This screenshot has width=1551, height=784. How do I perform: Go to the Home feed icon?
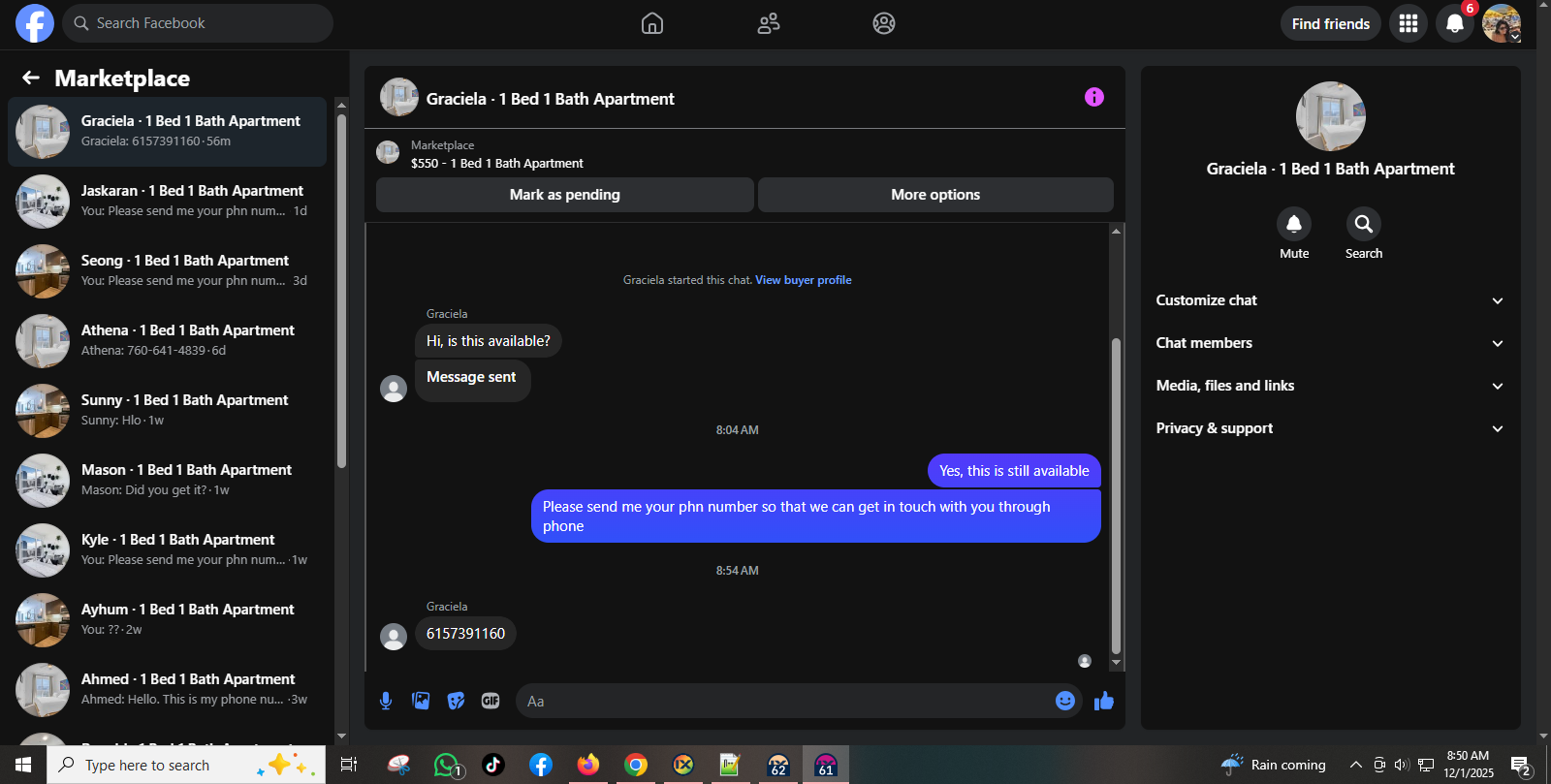pyautogui.click(x=652, y=23)
